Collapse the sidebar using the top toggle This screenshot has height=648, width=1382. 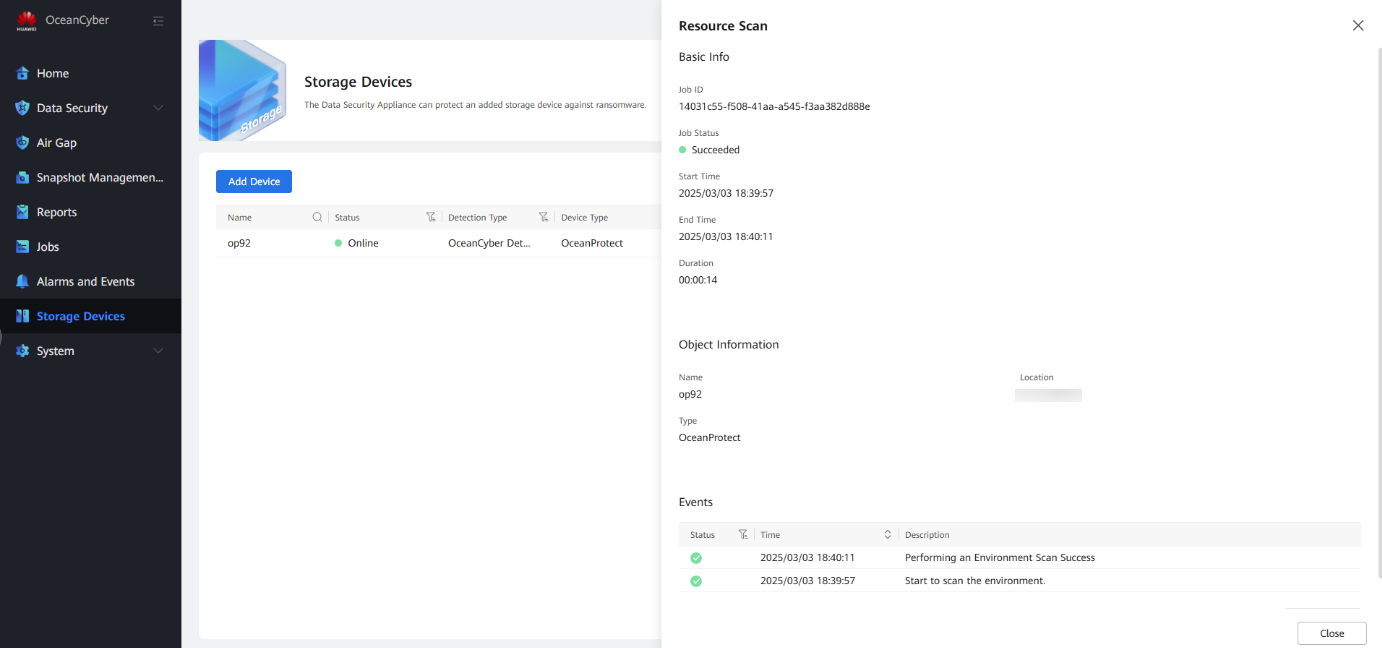(158, 21)
